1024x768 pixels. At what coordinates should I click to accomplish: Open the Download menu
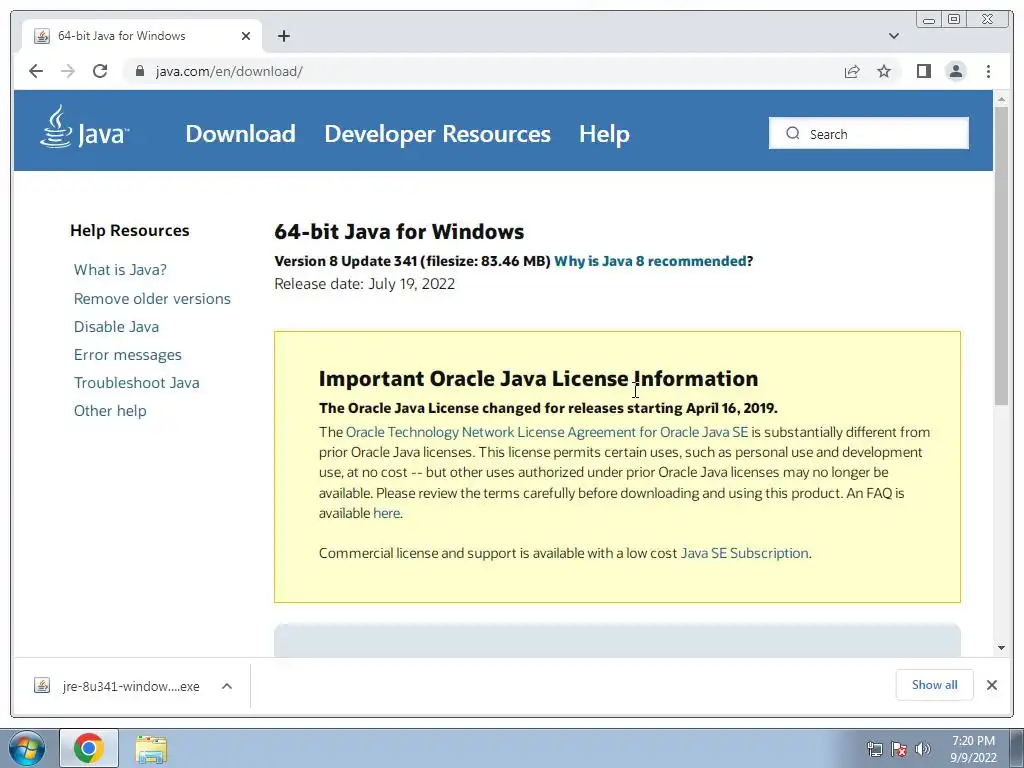(x=240, y=133)
